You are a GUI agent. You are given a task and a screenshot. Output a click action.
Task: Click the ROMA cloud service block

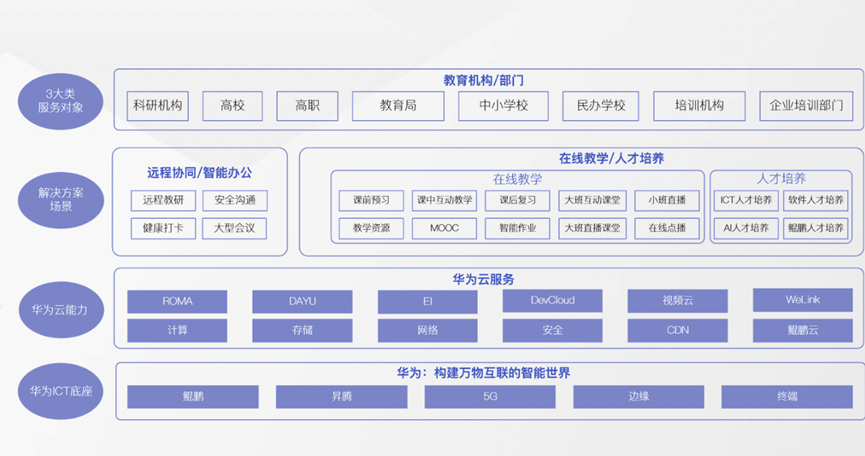(x=177, y=301)
